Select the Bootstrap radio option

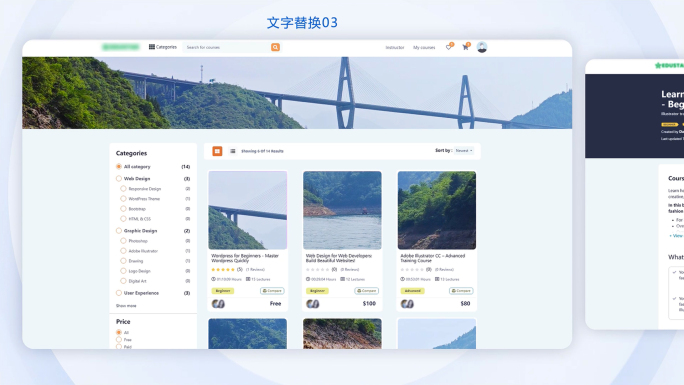(123, 208)
